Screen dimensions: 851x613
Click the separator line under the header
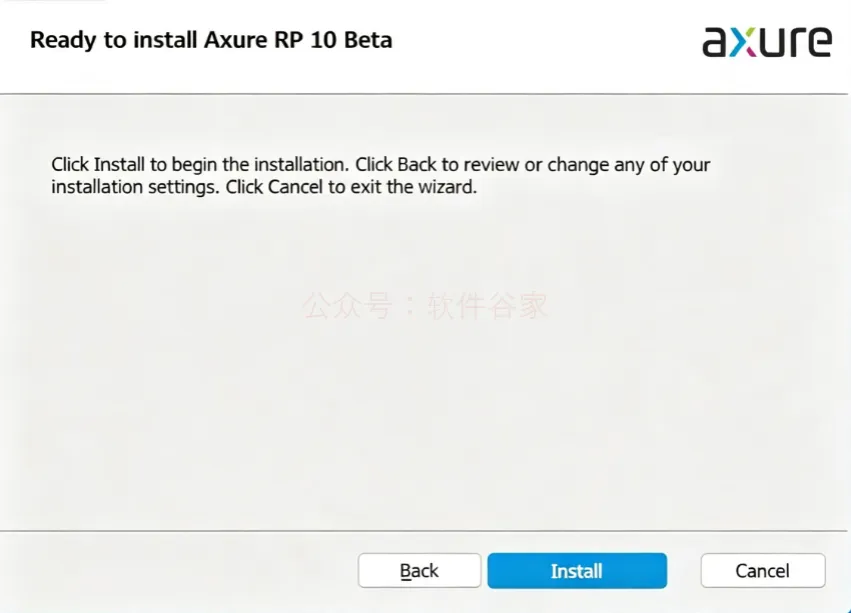[x=423, y=94]
